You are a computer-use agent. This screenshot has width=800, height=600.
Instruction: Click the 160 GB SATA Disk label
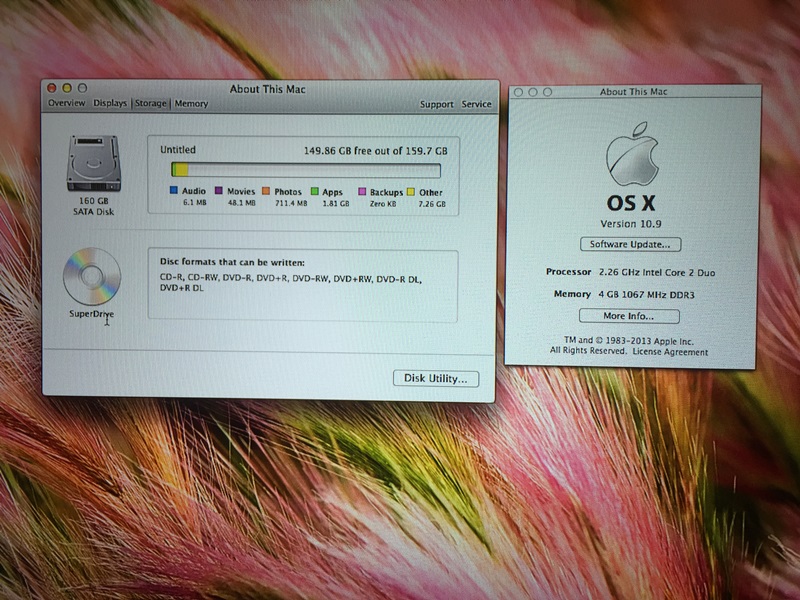93,206
